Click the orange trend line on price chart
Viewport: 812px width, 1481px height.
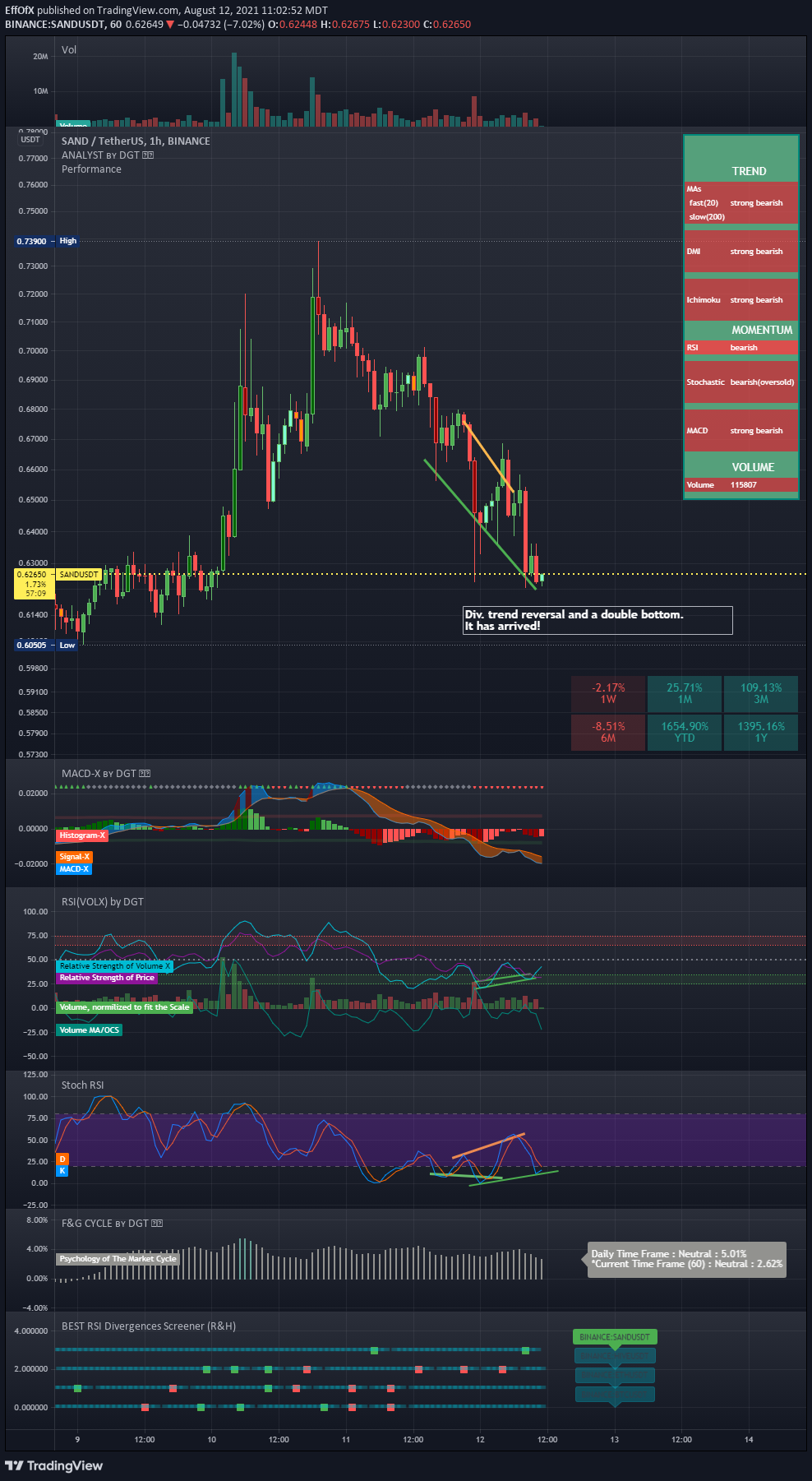tap(489, 457)
